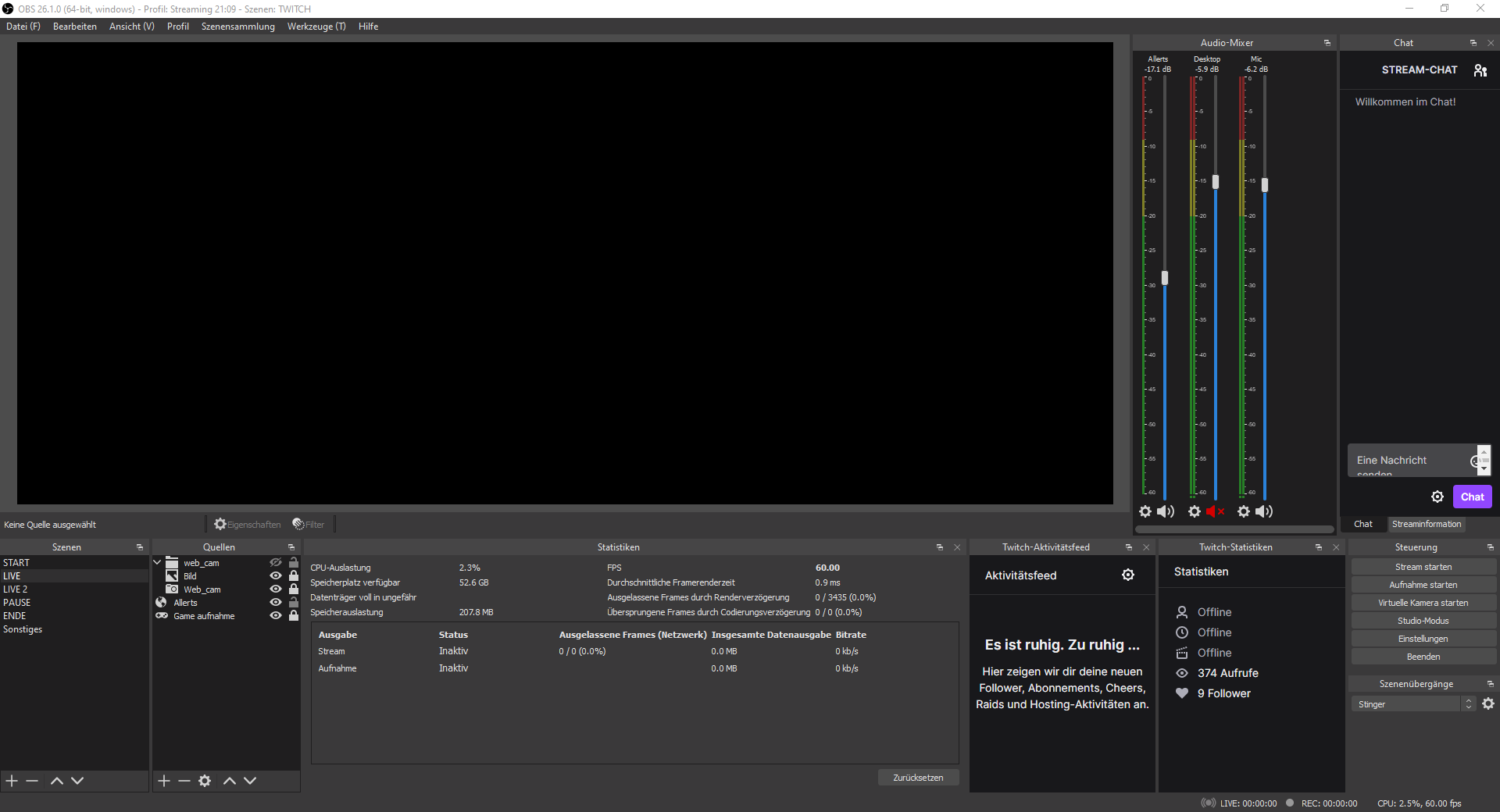Show the hidden web_cam source
Viewport: 1500px width, 812px height.
(275, 563)
